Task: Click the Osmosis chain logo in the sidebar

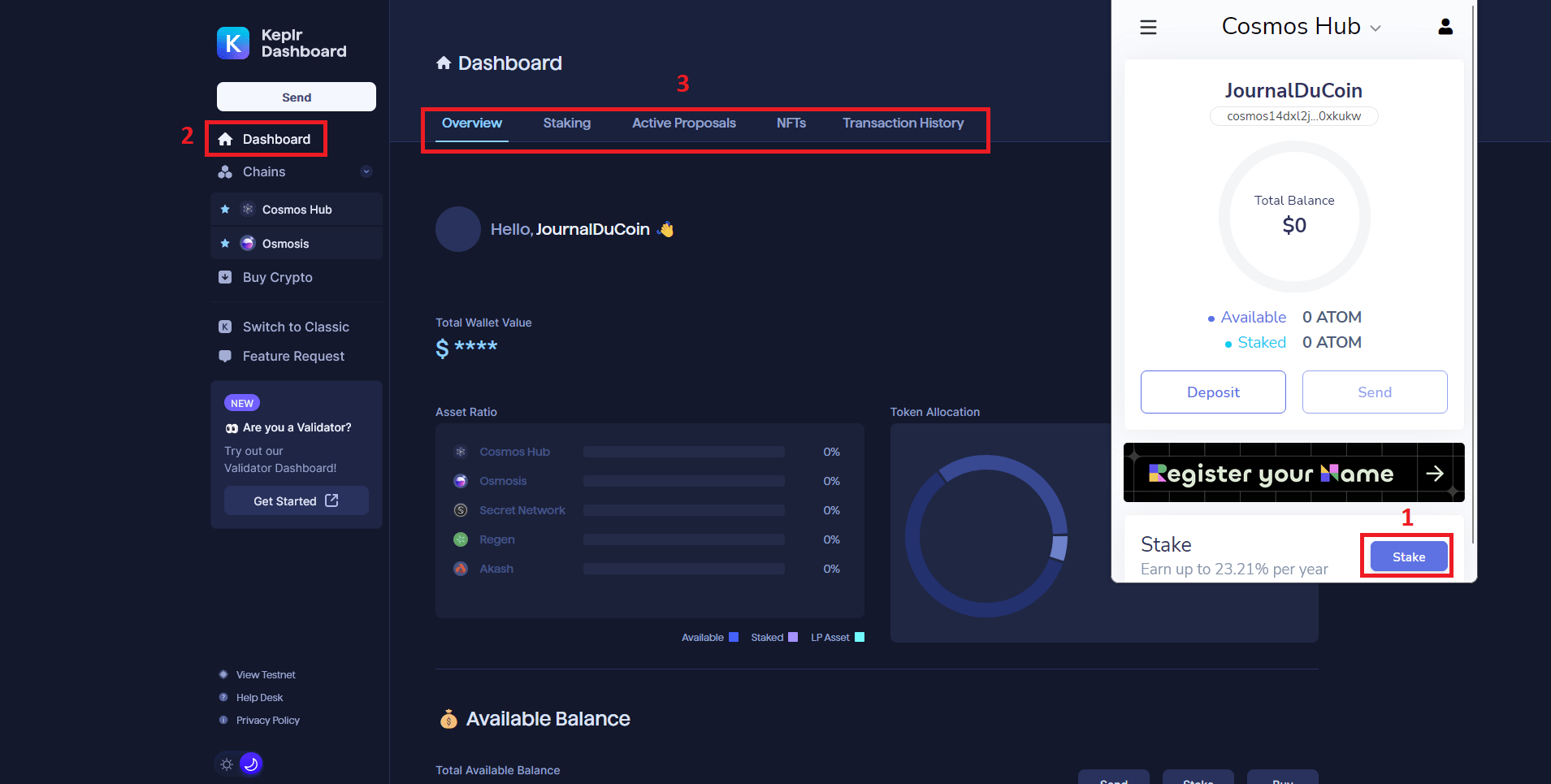Action: click(x=248, y=244)
